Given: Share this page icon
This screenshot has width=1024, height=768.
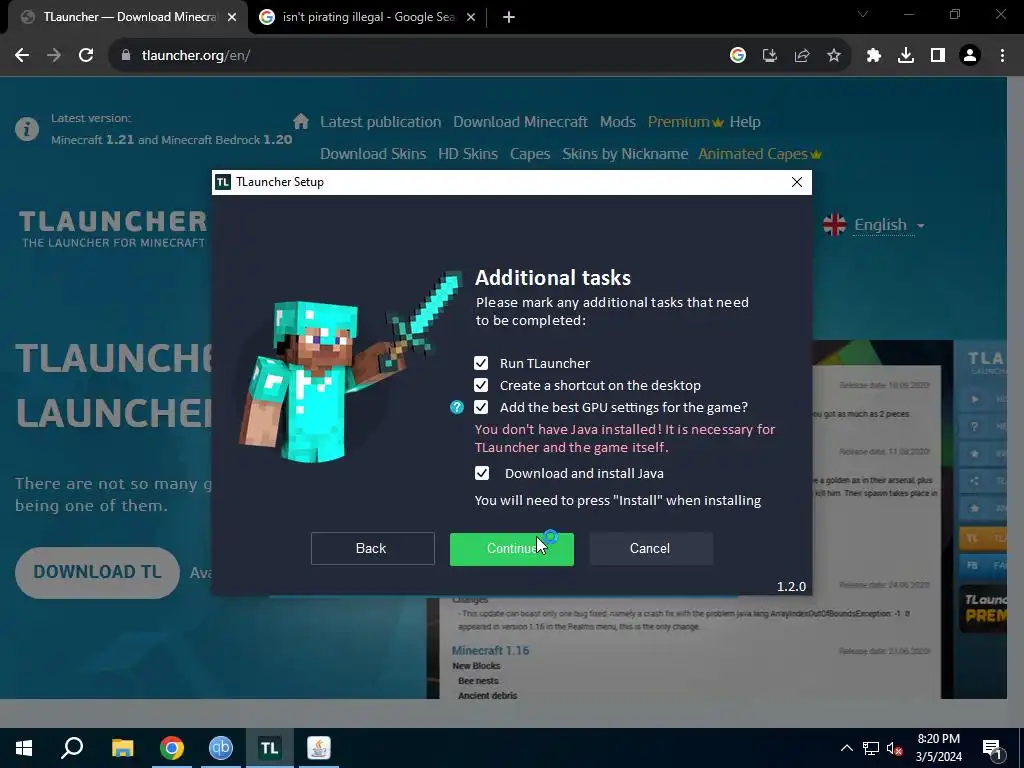Looking at the screenshot, I should (802, 56).
